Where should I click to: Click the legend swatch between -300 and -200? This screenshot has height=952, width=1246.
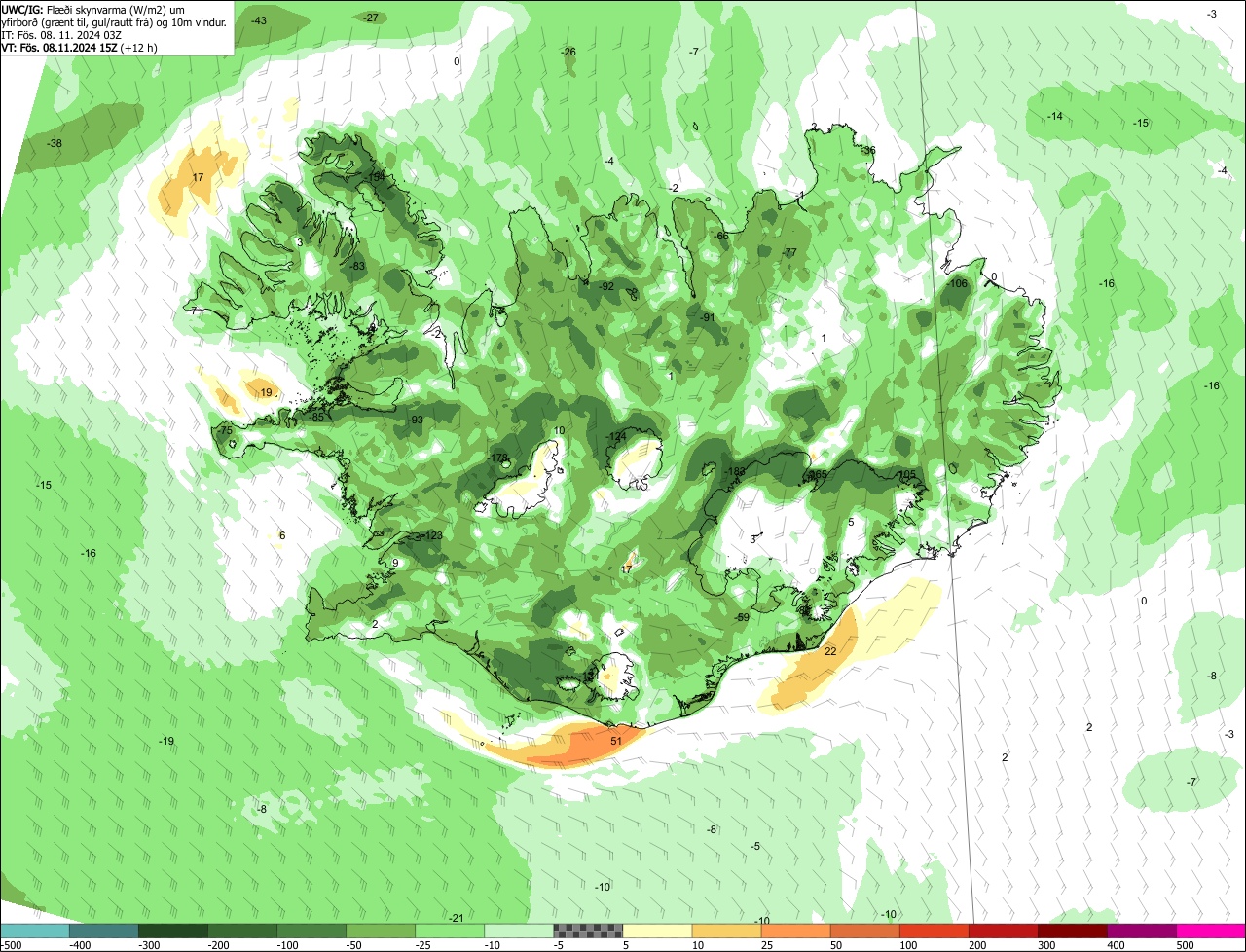[x=173, y=931]
